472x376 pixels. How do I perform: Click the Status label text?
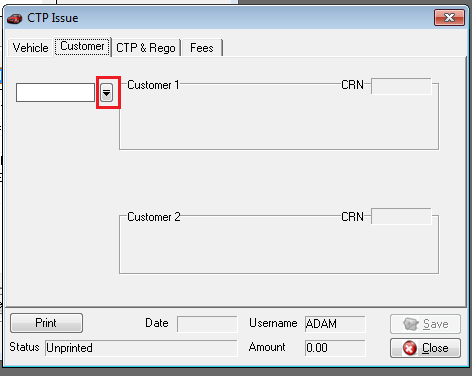(x=24, y=347)
